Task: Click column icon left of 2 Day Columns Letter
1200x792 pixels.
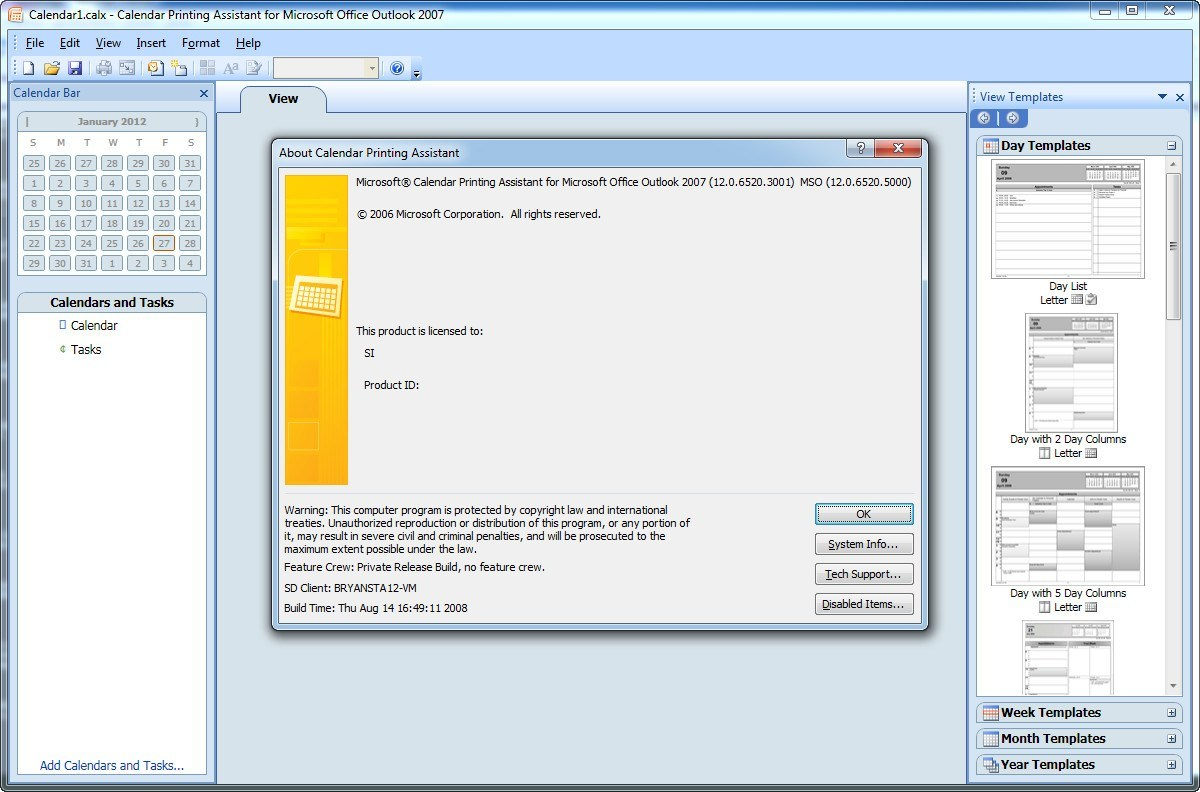Action: [1045, 453]
